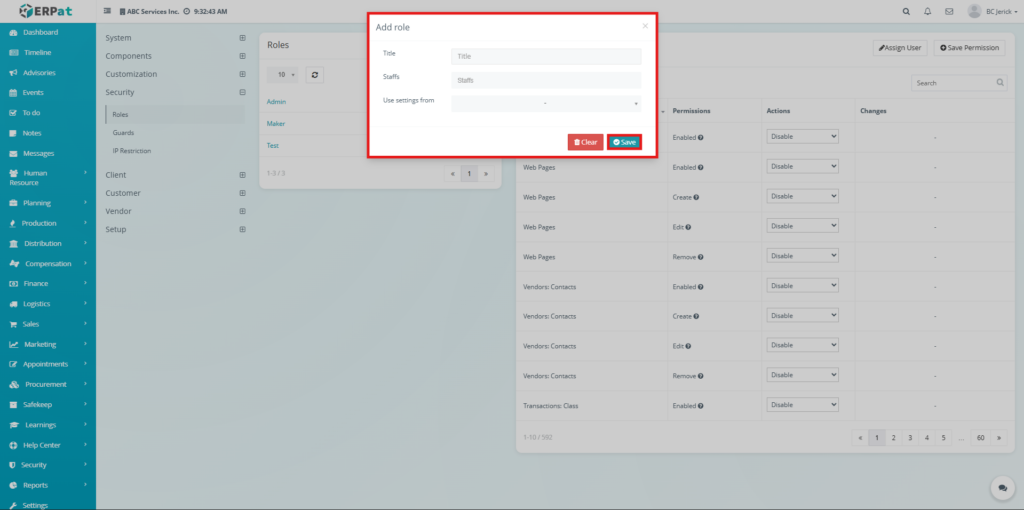Expand Reports sidebar menu
This screenshot has height=510, width=1024.
(x=48, y=486)
